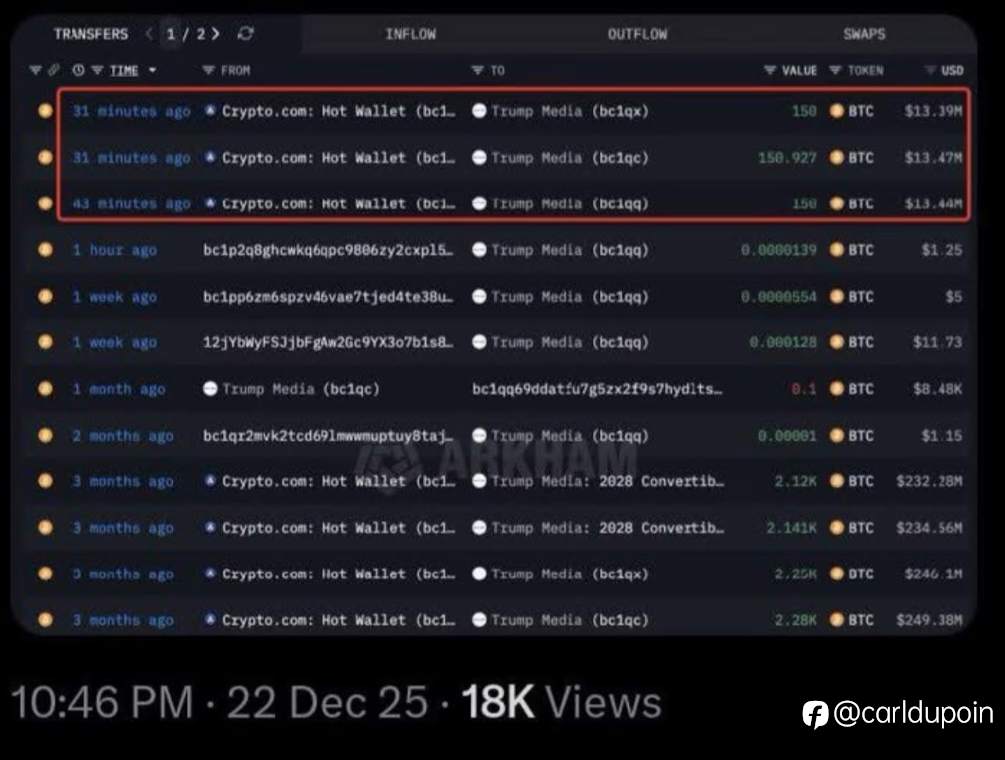The height and width of the screenshot is (760, 1005).
Task: Open Crypto.com Hot Wallet in the $13.44M row
Action: (x=338, y=204)
